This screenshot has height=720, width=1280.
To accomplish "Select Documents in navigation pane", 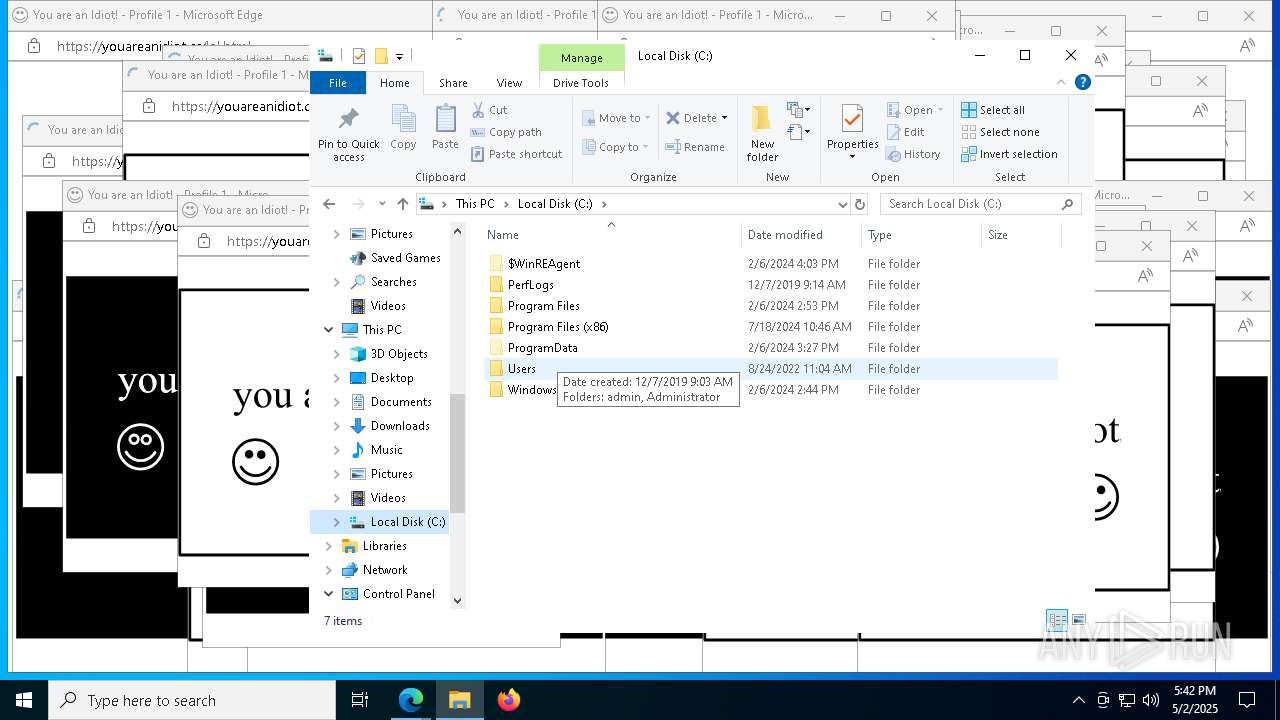I will pos(401,402).
